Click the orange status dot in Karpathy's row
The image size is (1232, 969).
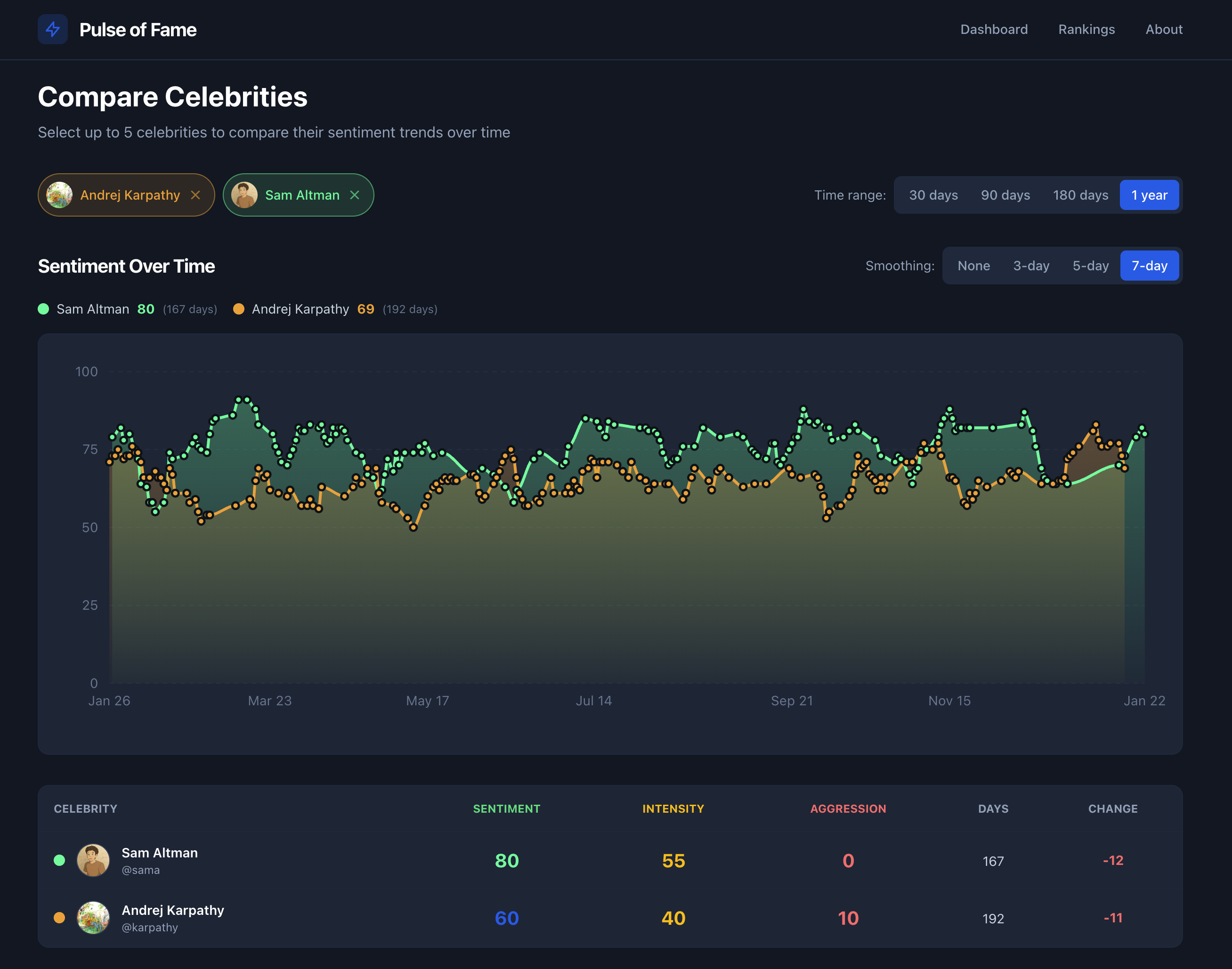(60, 918)
